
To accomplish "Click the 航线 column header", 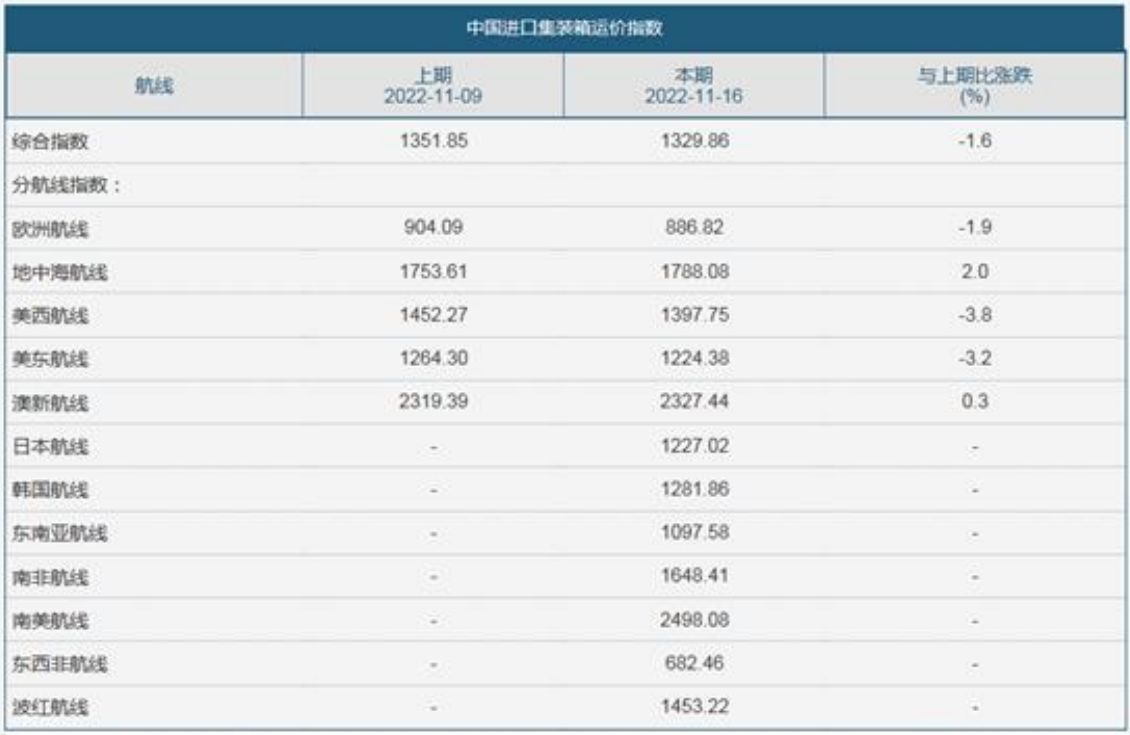I will [154, 86].
